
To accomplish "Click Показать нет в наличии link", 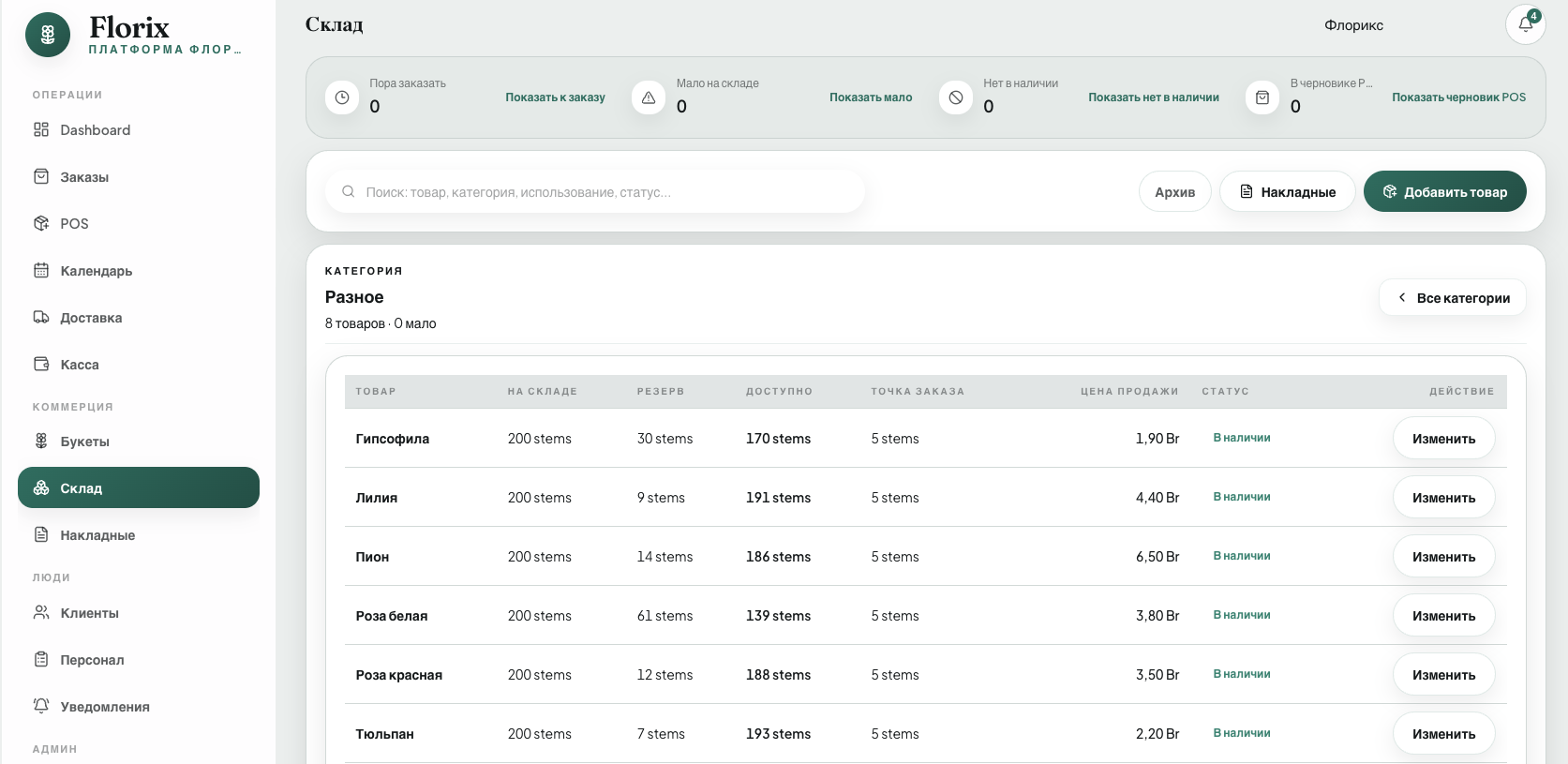I will tap(1154, 97).
